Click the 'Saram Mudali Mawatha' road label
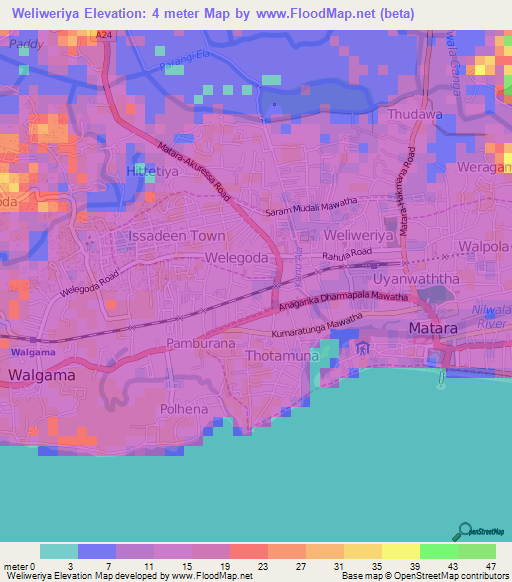 [311, 207]
